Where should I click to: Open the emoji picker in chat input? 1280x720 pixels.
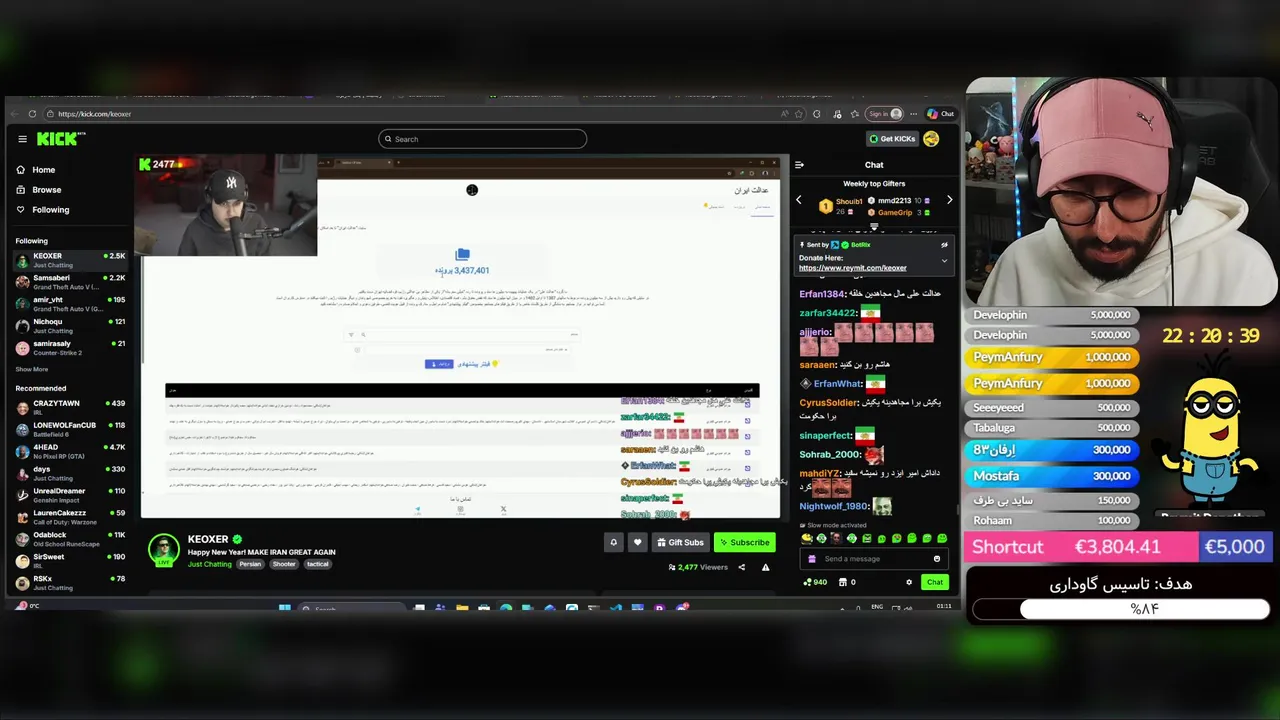tap(937, 559)
